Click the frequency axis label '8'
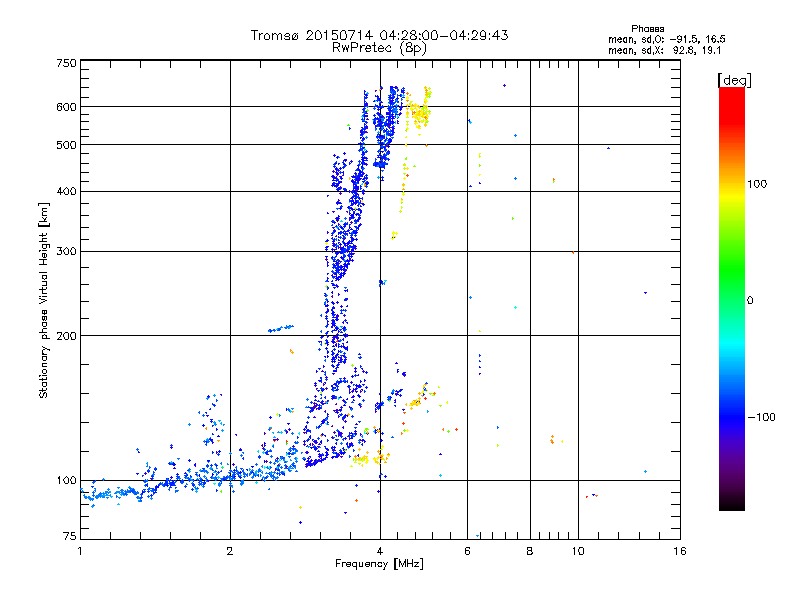 [x=530, y=551]
